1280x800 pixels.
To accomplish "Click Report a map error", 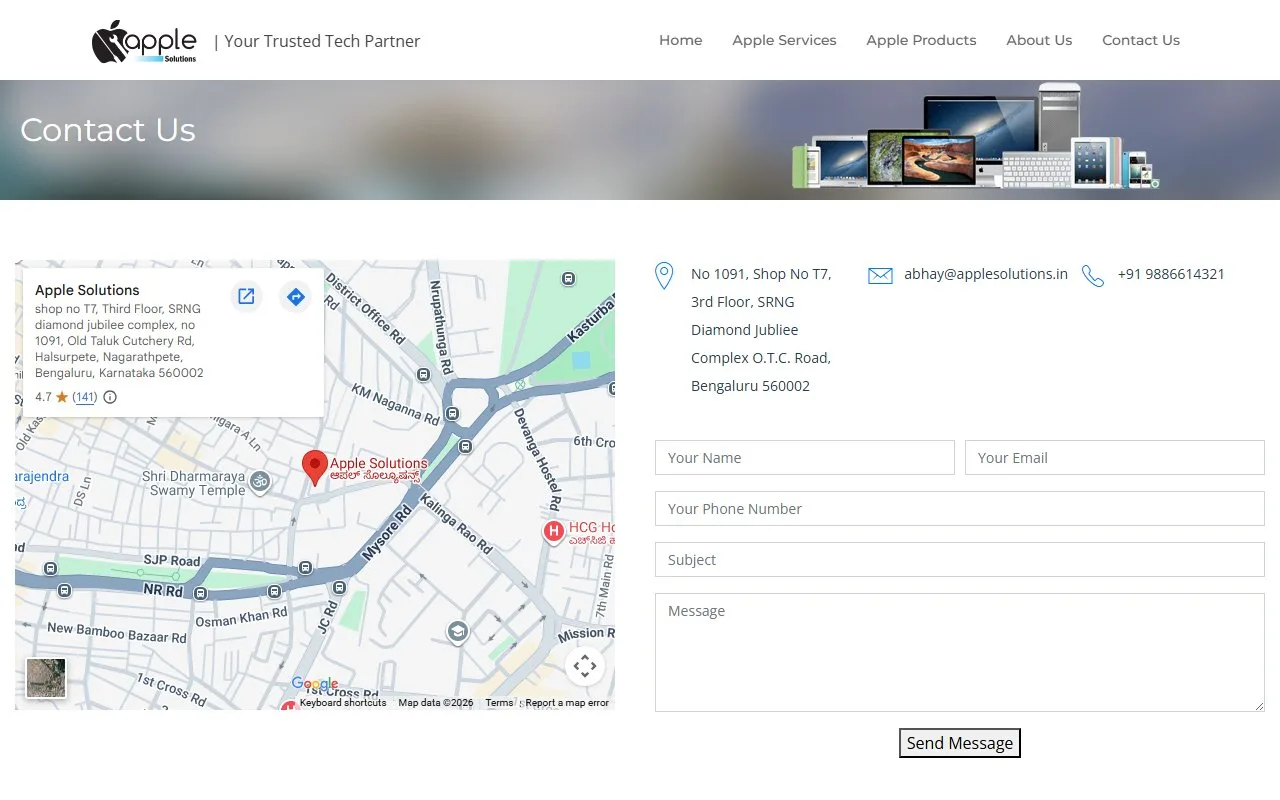I will click(567, 703).
